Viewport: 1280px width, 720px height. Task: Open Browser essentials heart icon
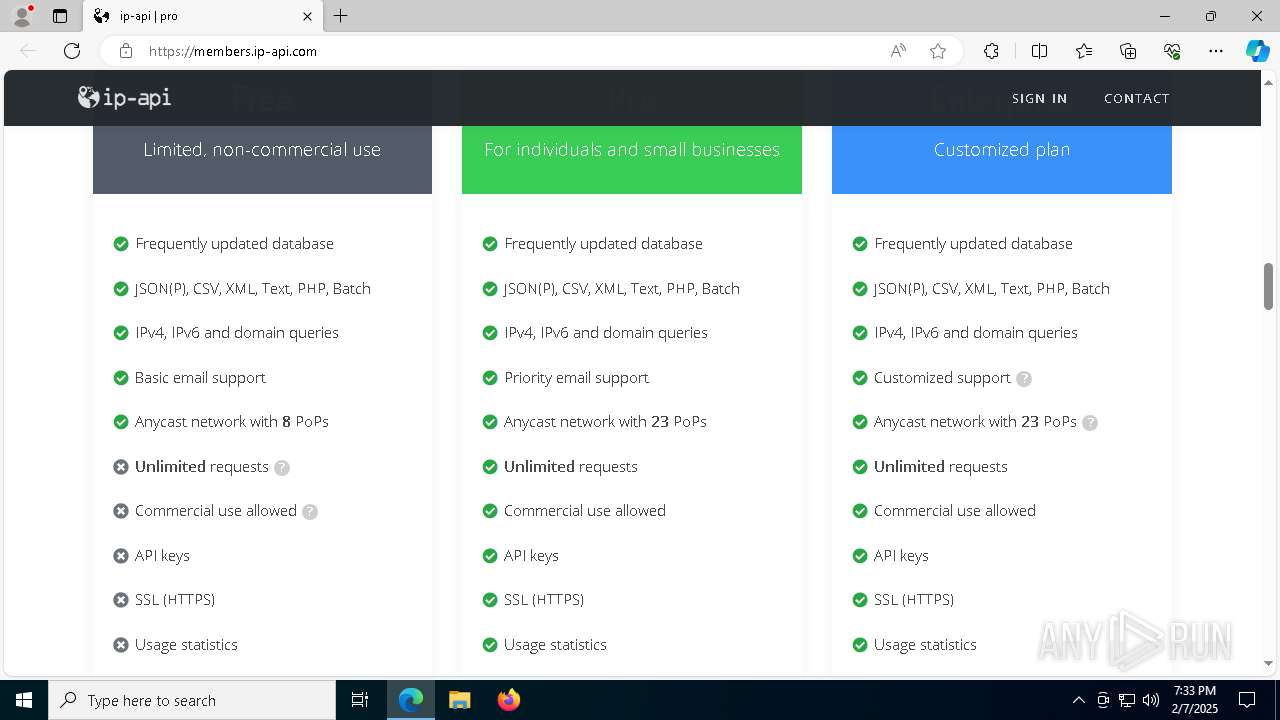pyautogui.click(x=1172, y=51)
